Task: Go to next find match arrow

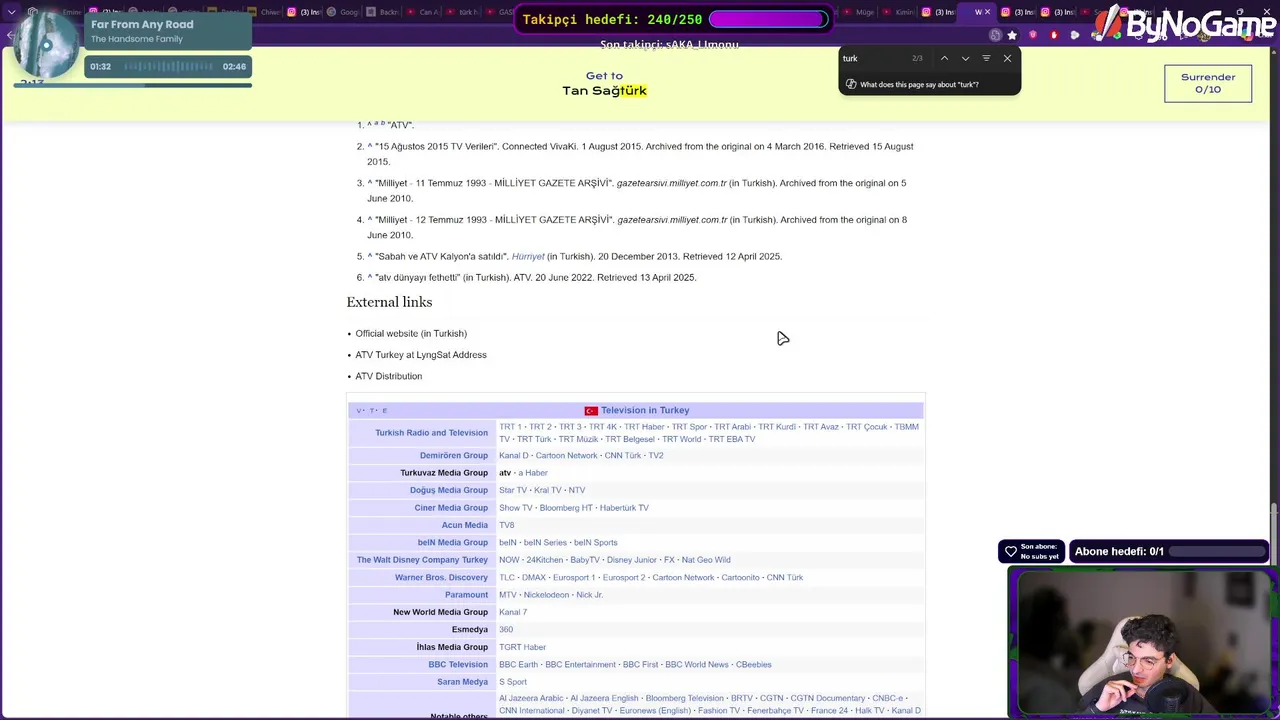Action: coord(965,58)
